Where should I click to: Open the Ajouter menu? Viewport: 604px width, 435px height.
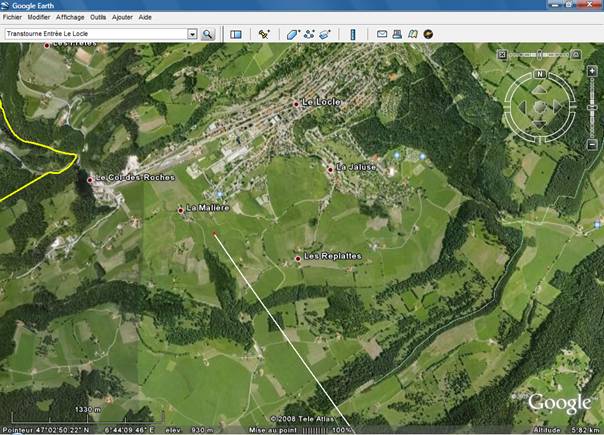coord(123,17)
